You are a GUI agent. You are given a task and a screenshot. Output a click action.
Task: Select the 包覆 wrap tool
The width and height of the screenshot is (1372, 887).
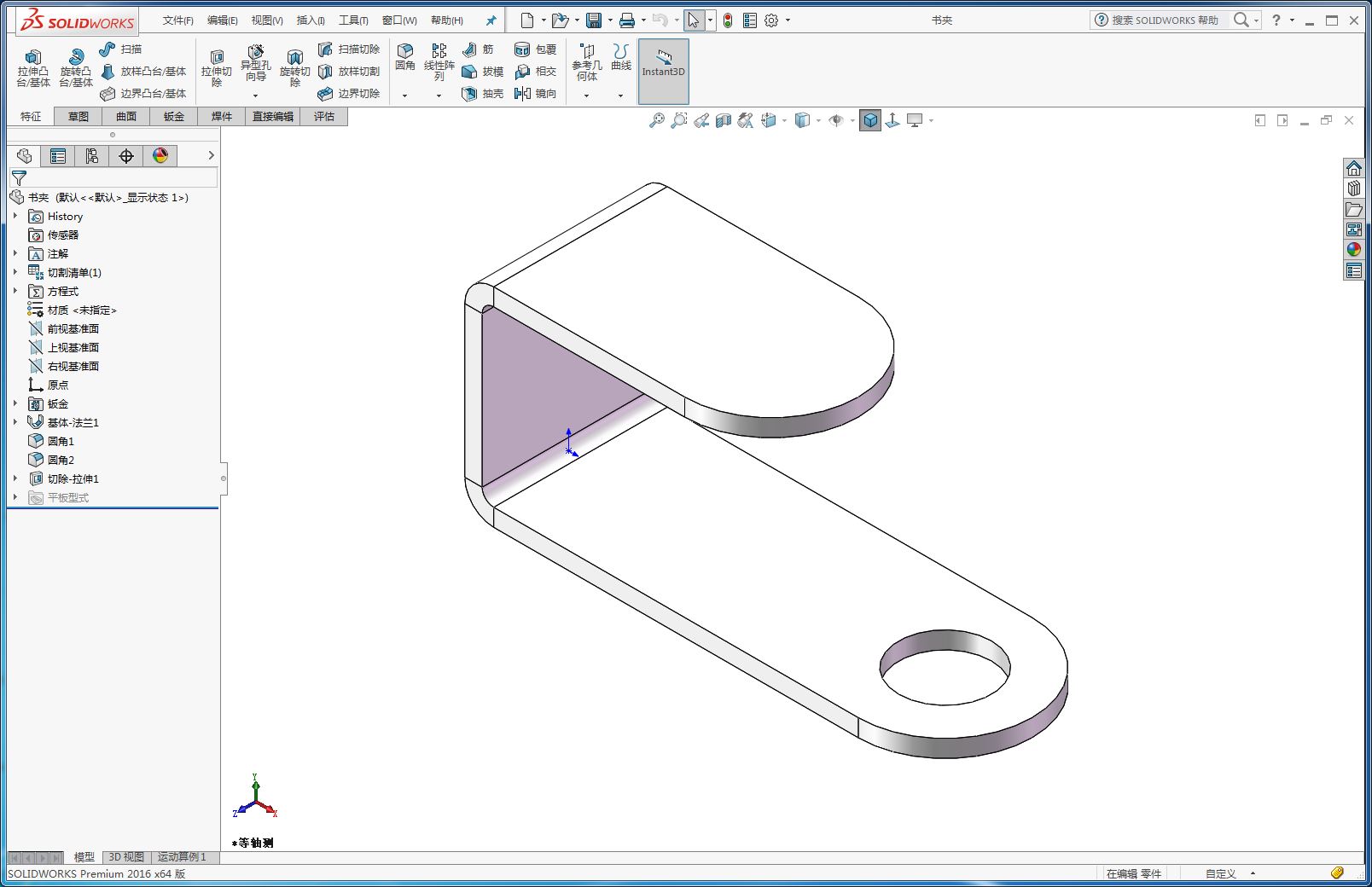[x=535, y=49]
